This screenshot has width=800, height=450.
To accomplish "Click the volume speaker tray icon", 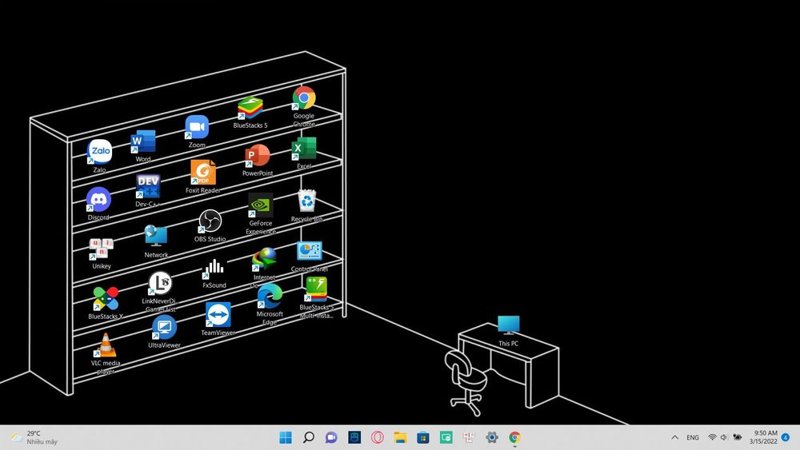I will point(724,437).
